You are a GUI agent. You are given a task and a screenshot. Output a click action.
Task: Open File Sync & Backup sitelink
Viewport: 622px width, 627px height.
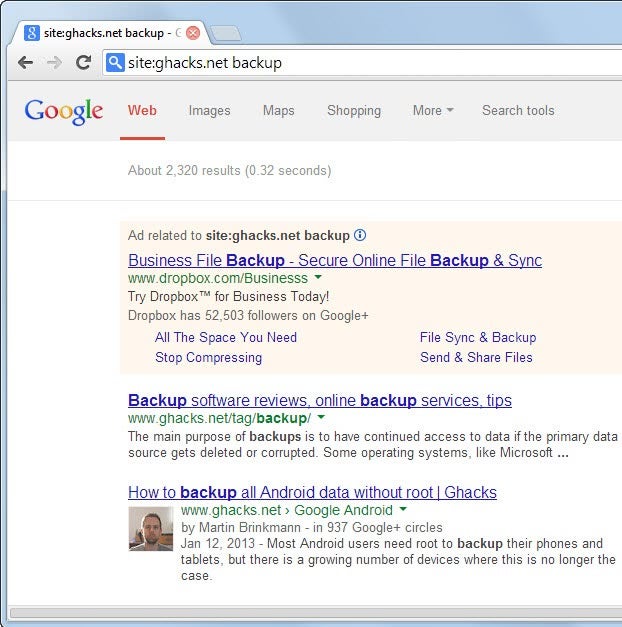(478, 337)
